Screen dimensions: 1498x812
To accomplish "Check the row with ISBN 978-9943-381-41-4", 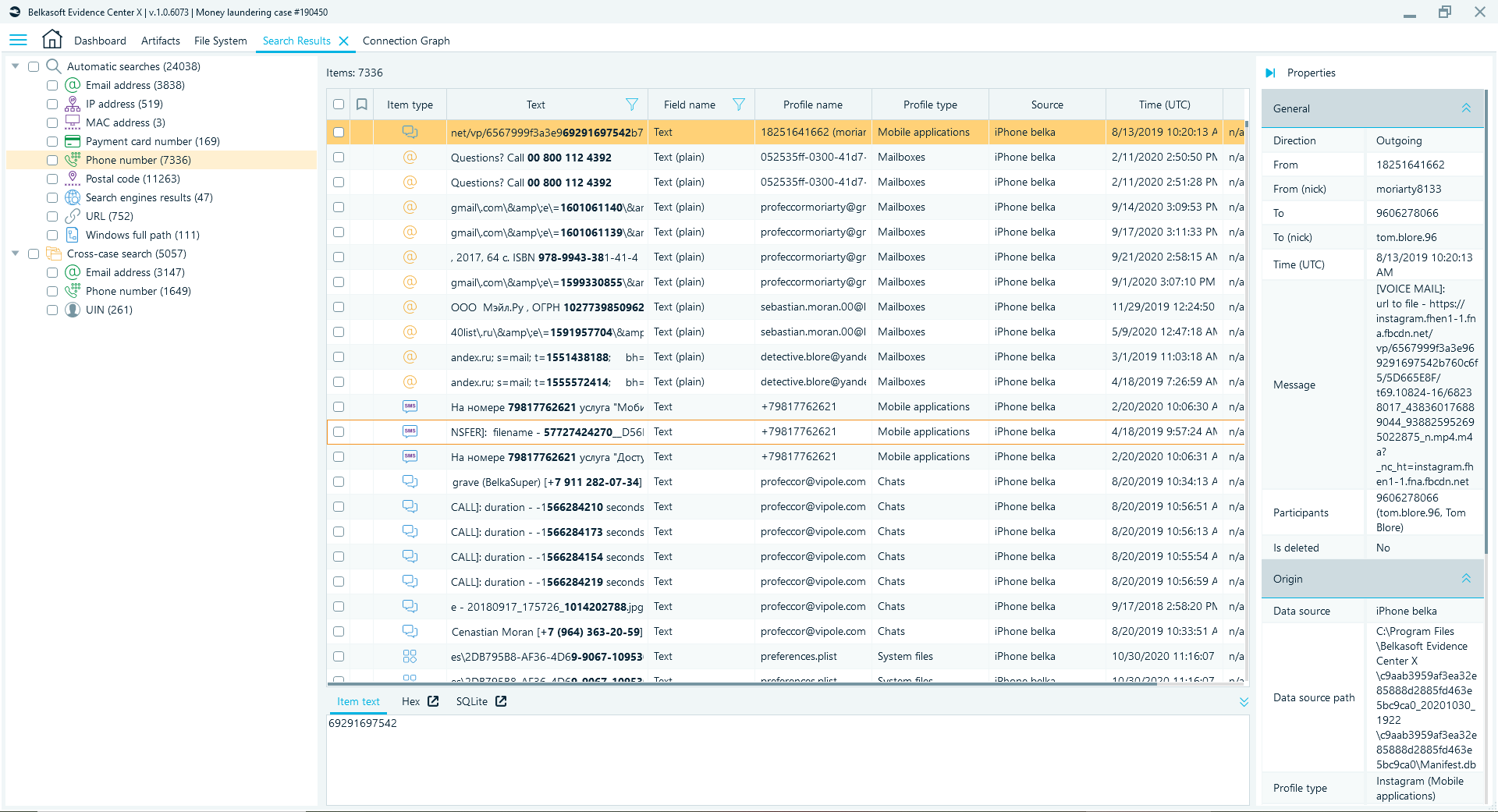I will 339,257.
